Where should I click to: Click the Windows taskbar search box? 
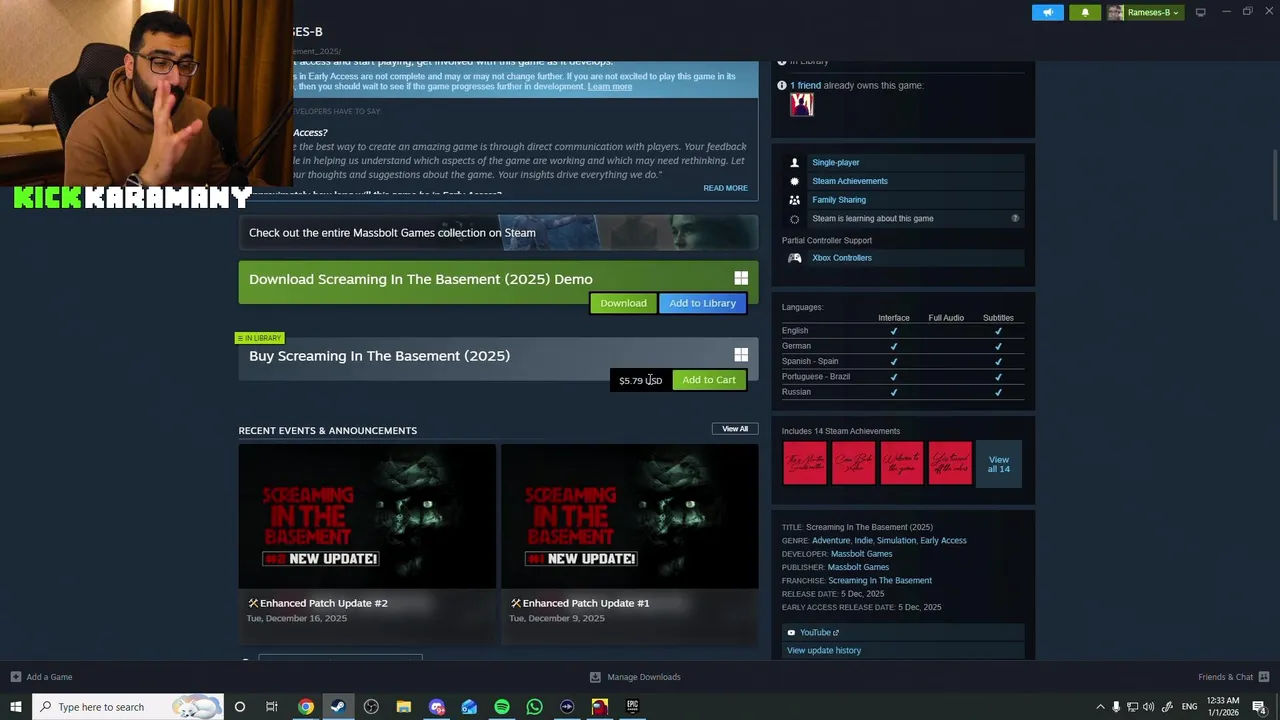coord(130,707)
